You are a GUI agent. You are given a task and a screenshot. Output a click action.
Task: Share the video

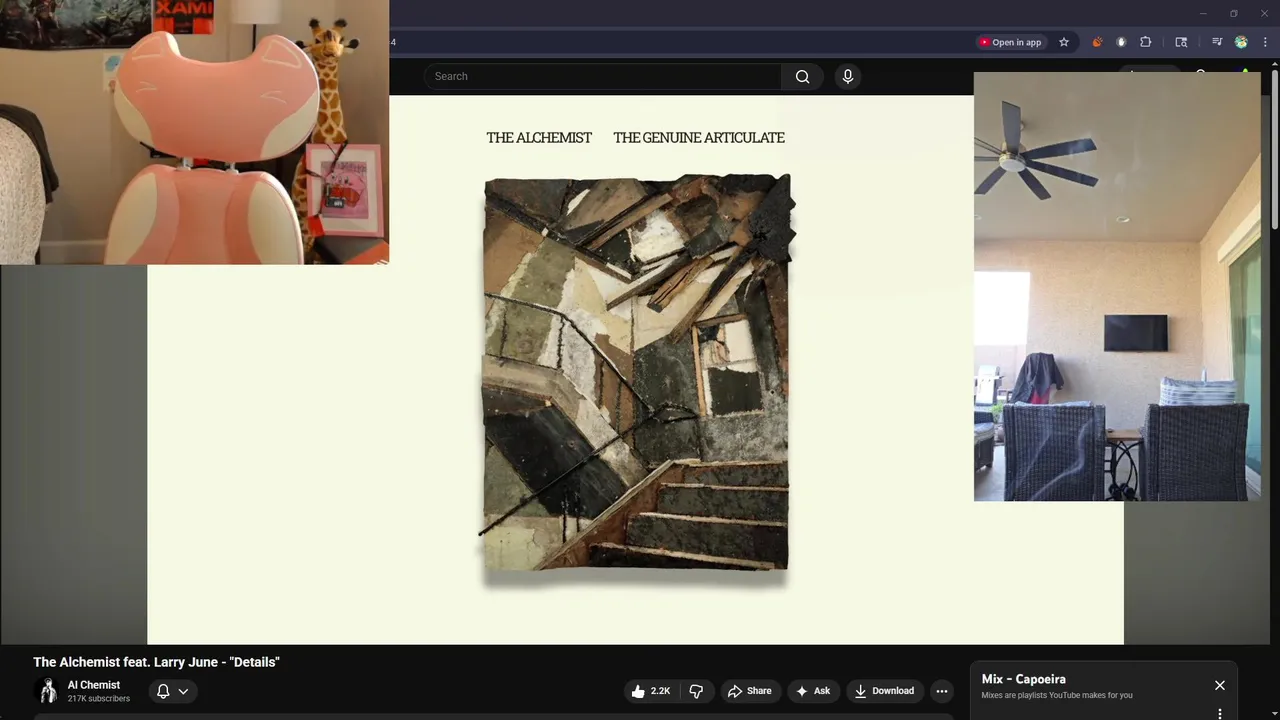tap(750, 691)
